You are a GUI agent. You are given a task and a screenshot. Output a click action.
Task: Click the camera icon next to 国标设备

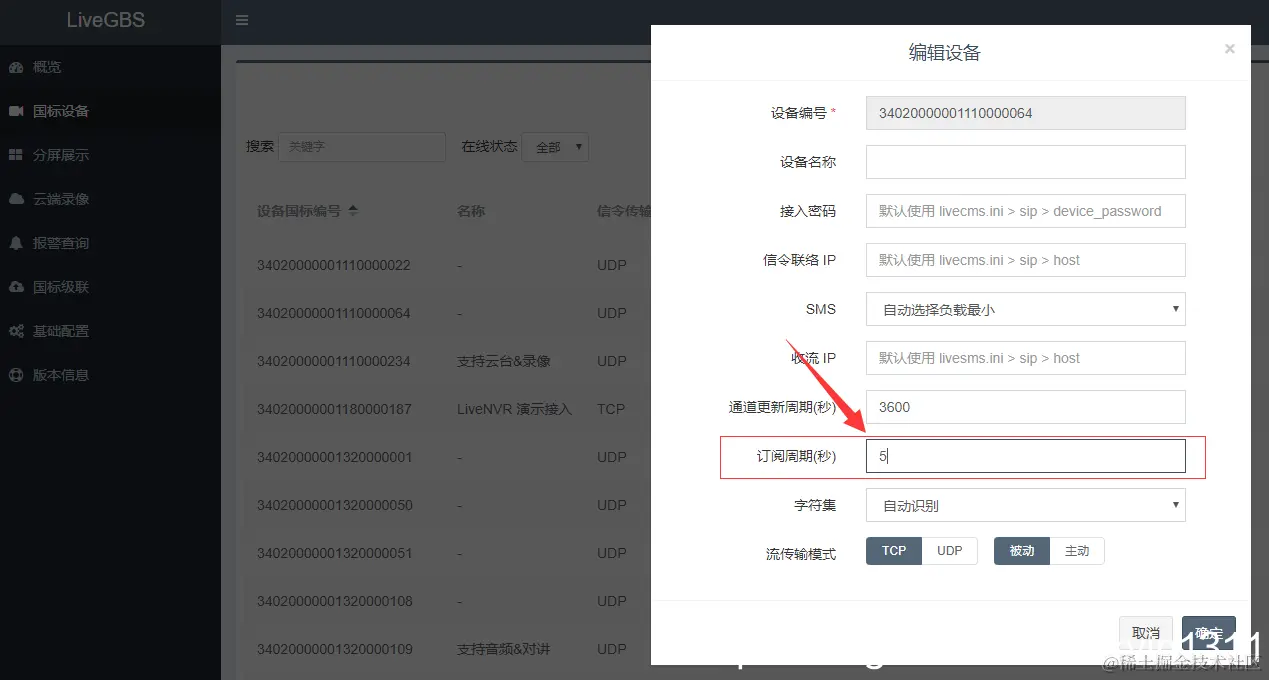(x=16, y=111)
